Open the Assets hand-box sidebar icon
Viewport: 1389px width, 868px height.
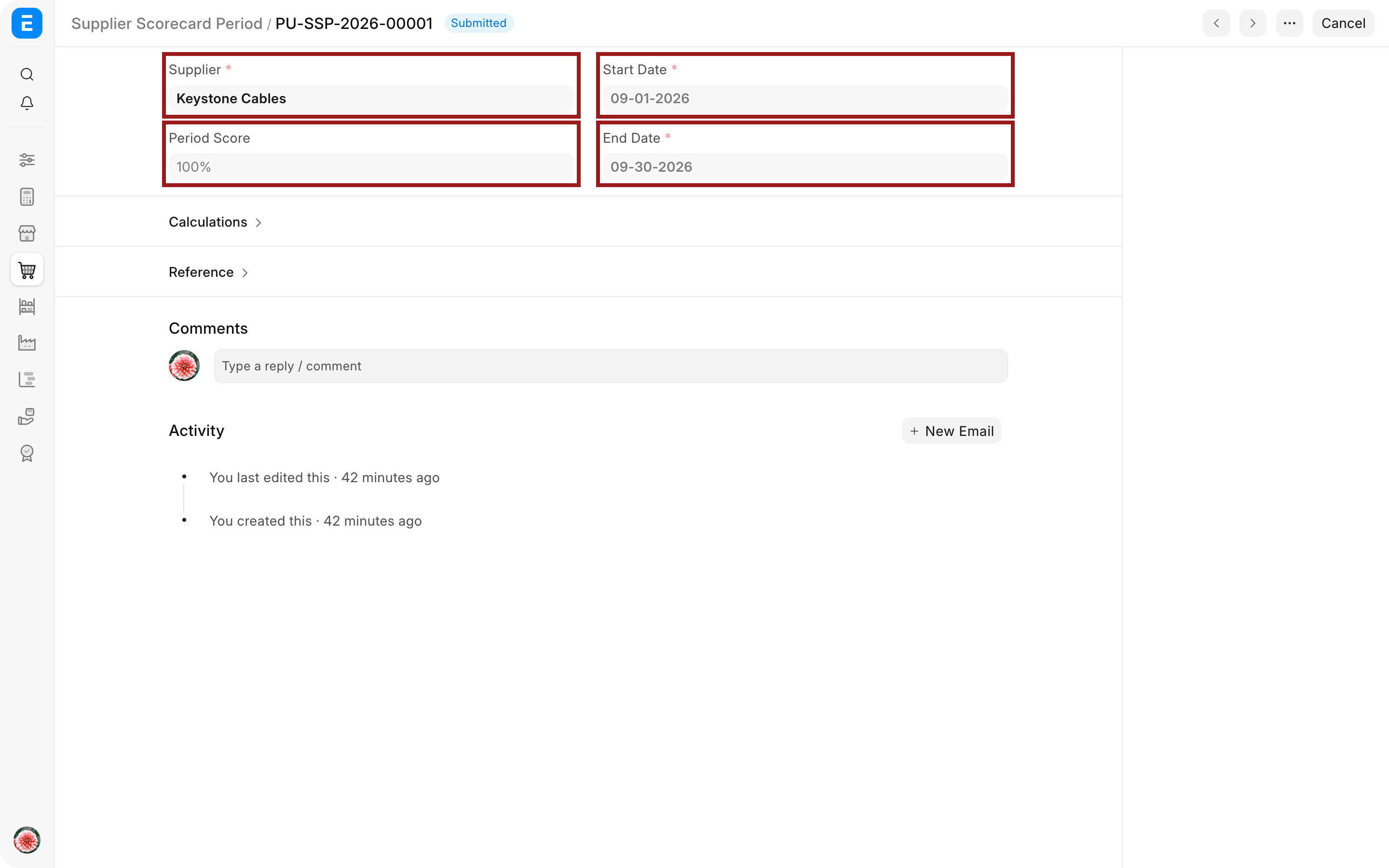(27, 416)
